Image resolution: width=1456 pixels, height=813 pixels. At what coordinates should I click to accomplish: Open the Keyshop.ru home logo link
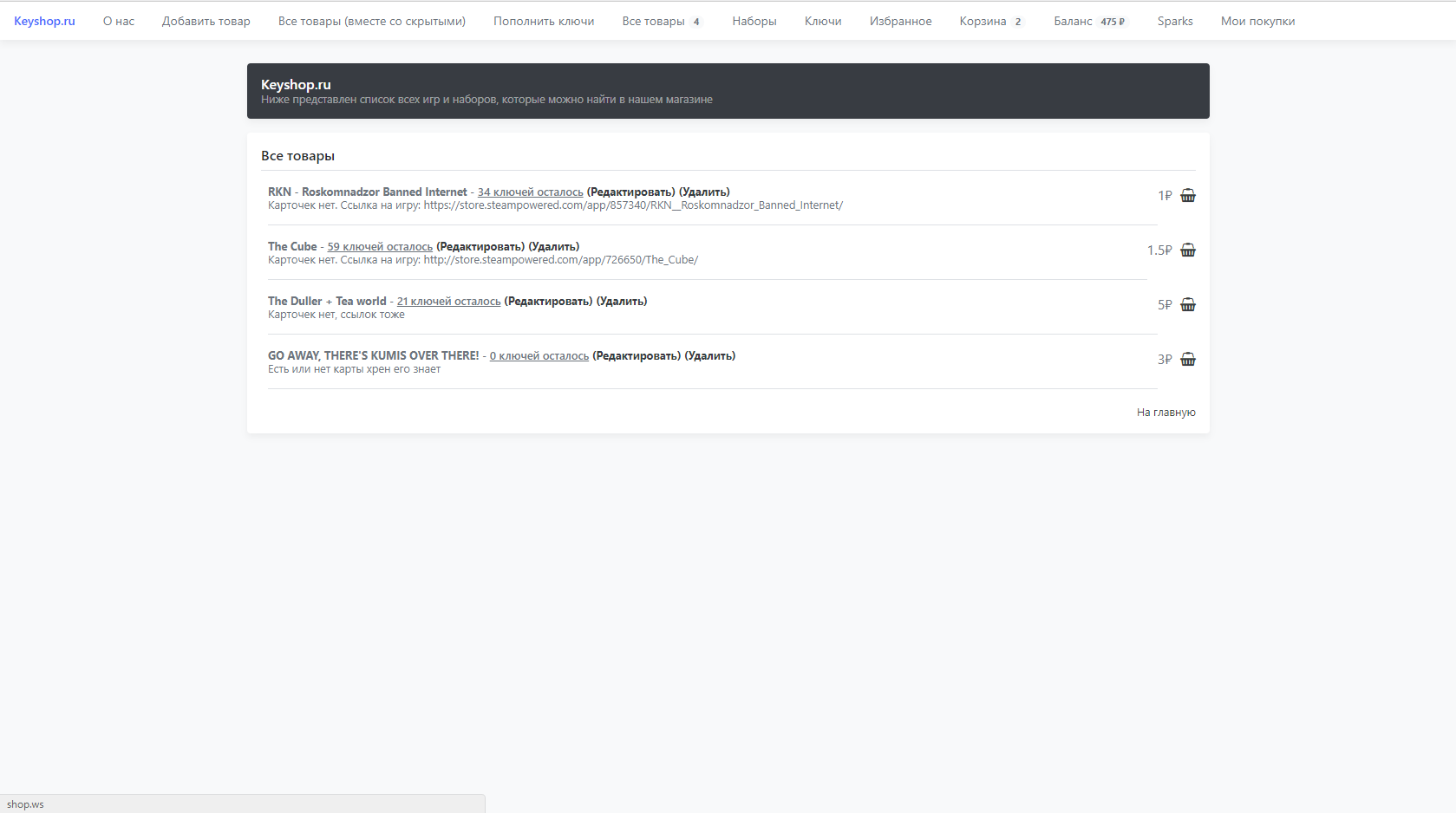pyautogui.click(x=44, y=21)
